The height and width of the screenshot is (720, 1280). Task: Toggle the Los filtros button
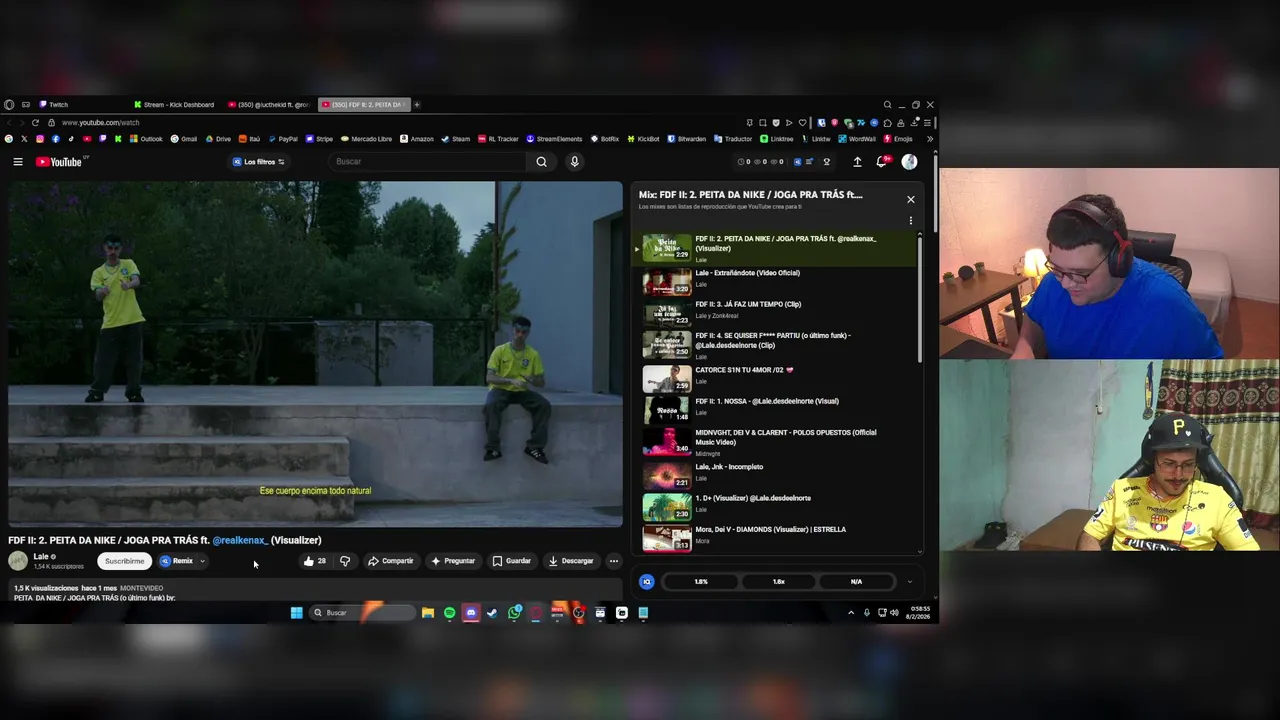click(x=259, y=162)
